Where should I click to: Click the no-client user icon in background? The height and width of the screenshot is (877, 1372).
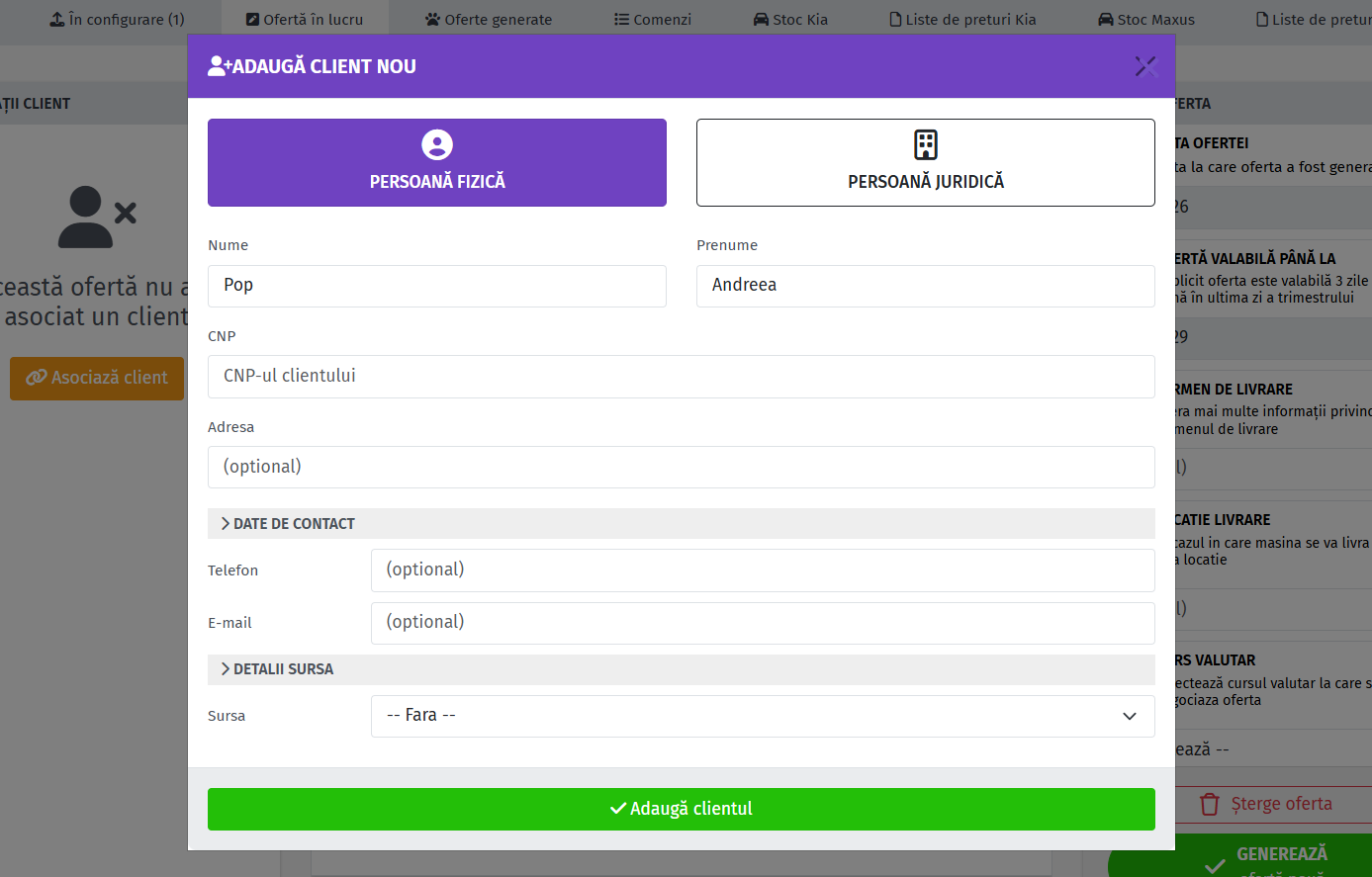pos(97,218)
